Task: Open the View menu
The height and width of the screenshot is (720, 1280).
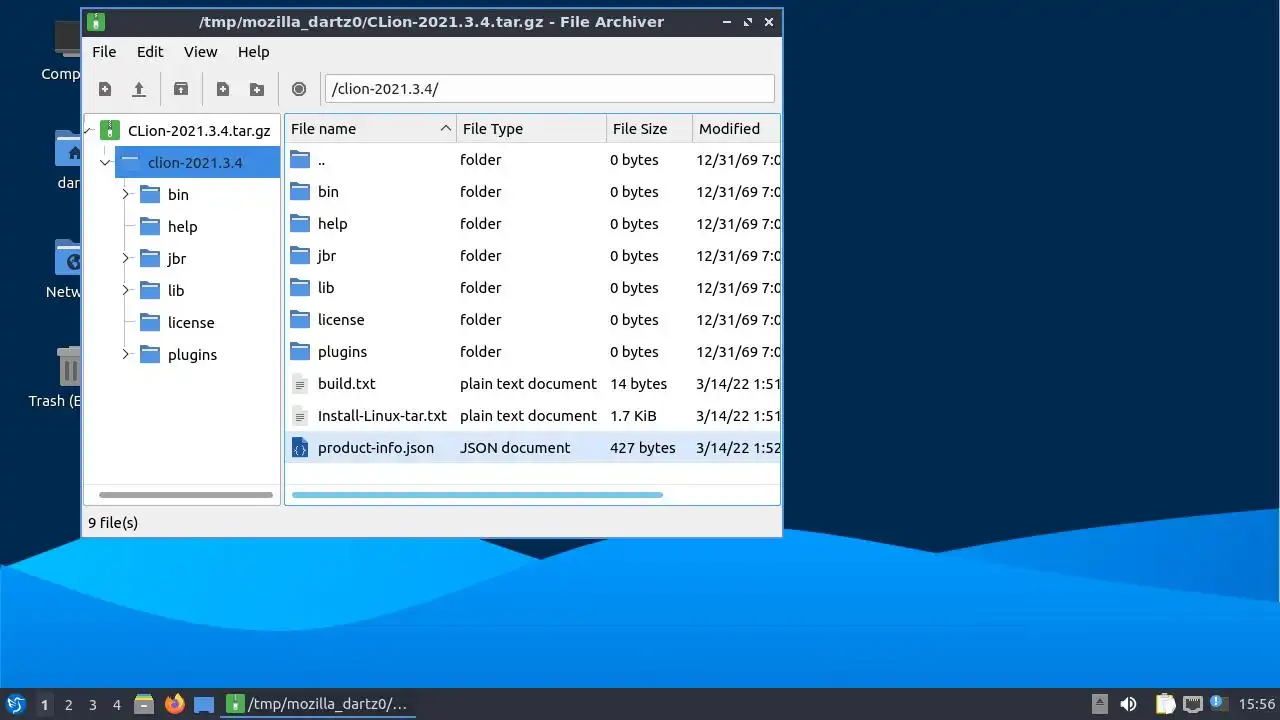Action: 200,52
